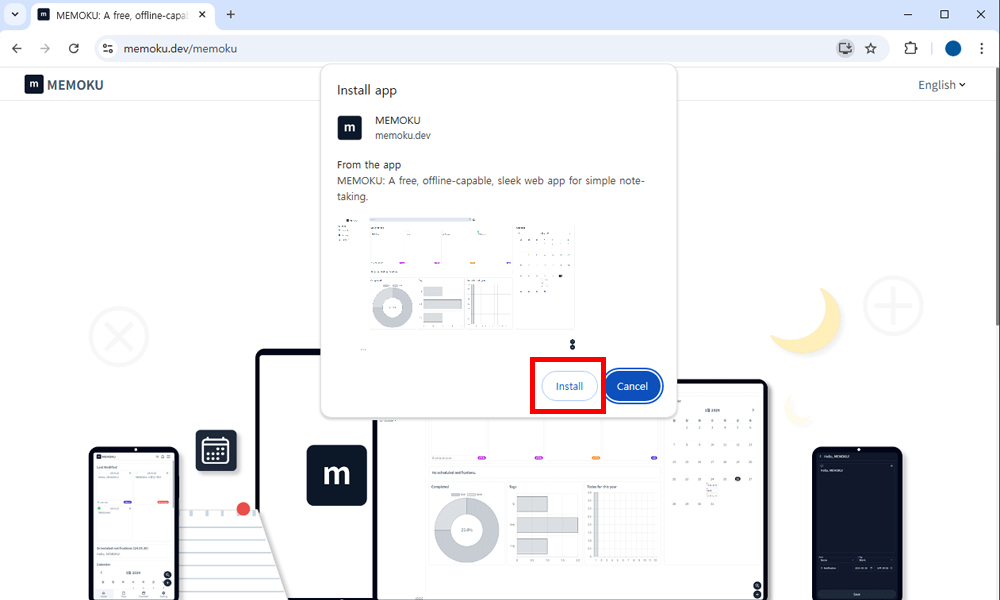1000x600 pixels.
Task: View site information icon beside the URL
Action: click(109, 48)
